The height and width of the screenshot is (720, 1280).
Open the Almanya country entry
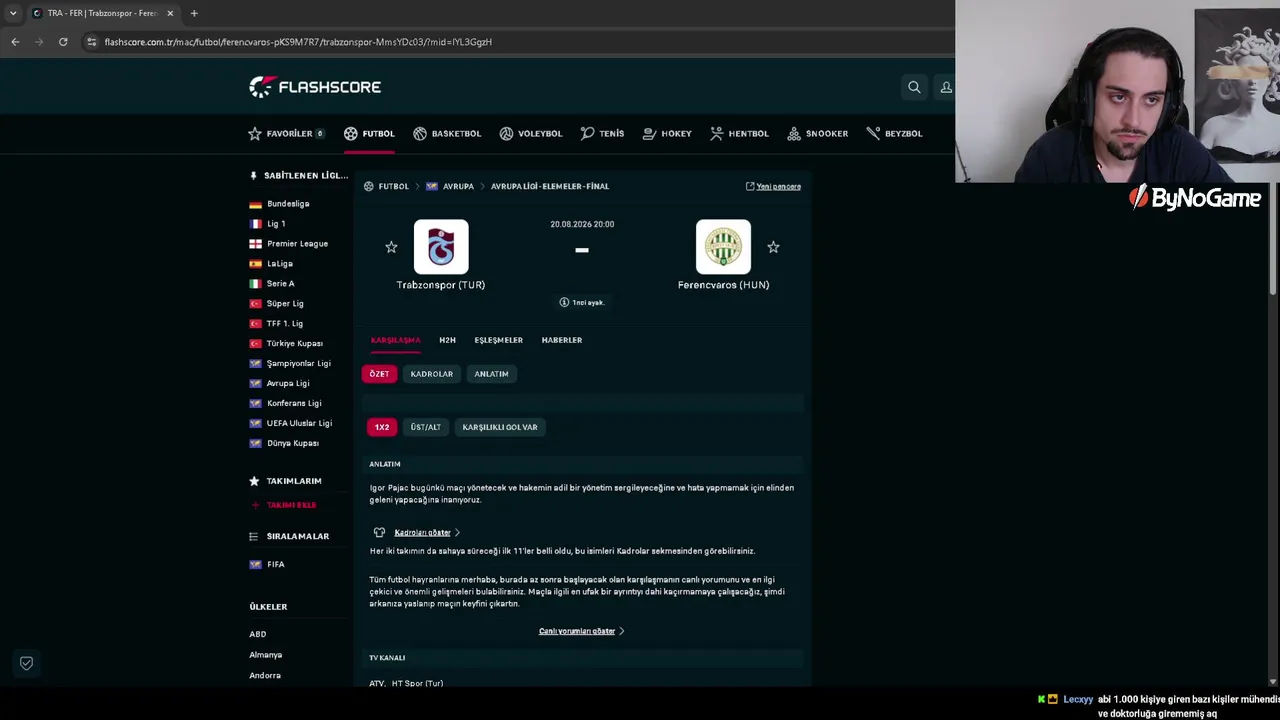266,655
